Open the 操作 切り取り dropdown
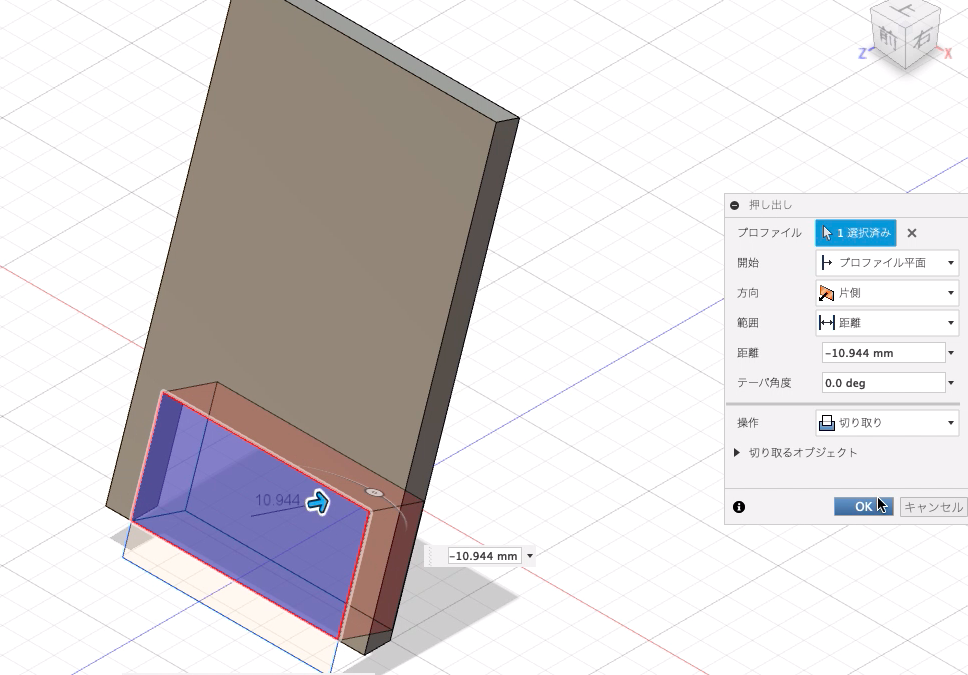This screenshot has width=968, height=675. pyautogui.click(x=887, y=422)
